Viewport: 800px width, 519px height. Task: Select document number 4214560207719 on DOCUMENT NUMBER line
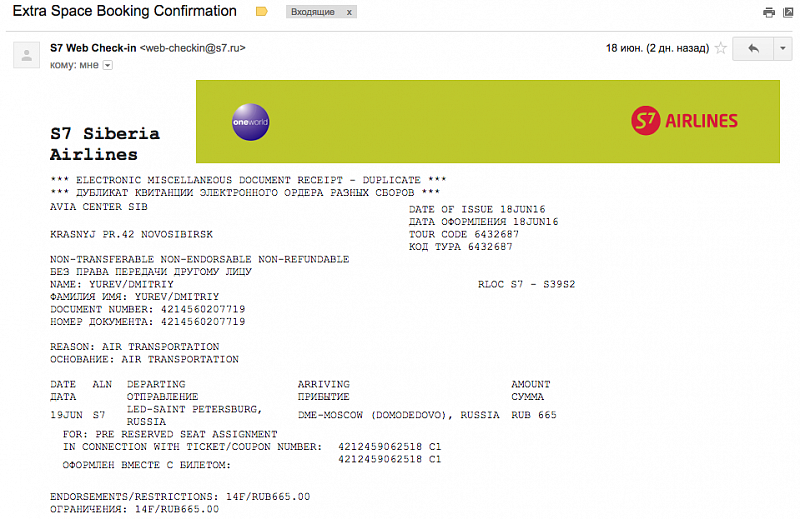pos(203,309)
